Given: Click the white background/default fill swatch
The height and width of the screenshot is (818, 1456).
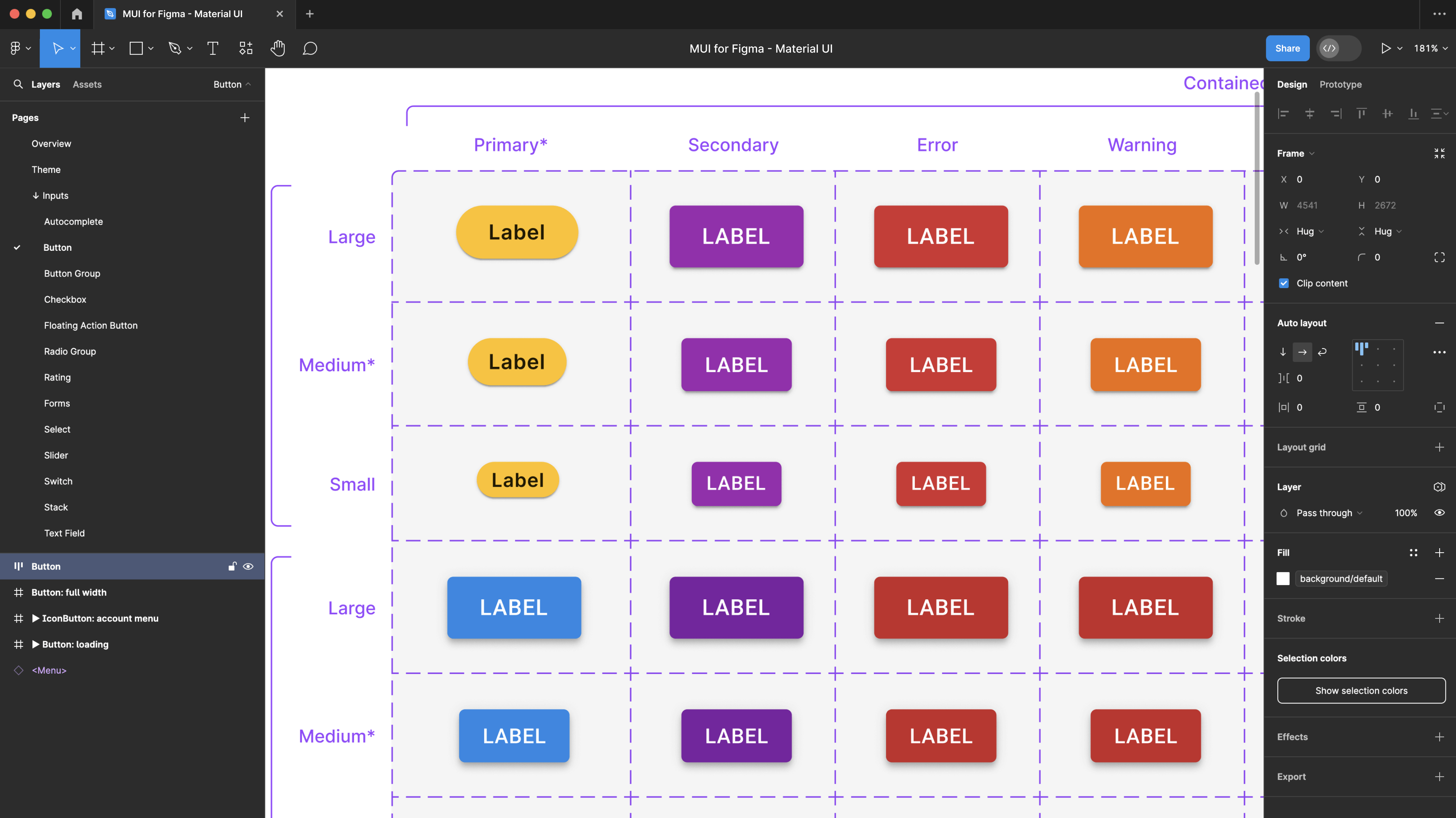Looking at the screenshot, I should pos(1283,579).
